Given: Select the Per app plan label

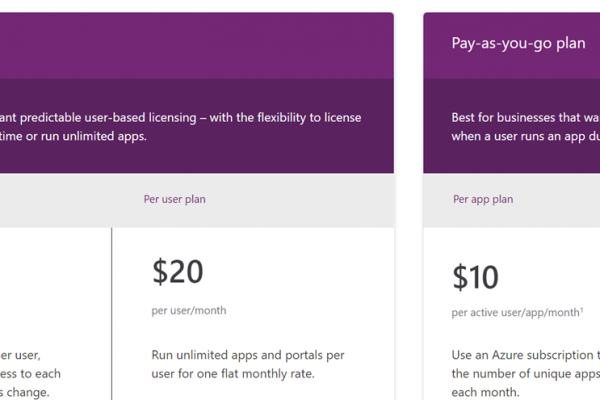Looking at the screenshot, I should pyautogui.click(x=483, y=199).
